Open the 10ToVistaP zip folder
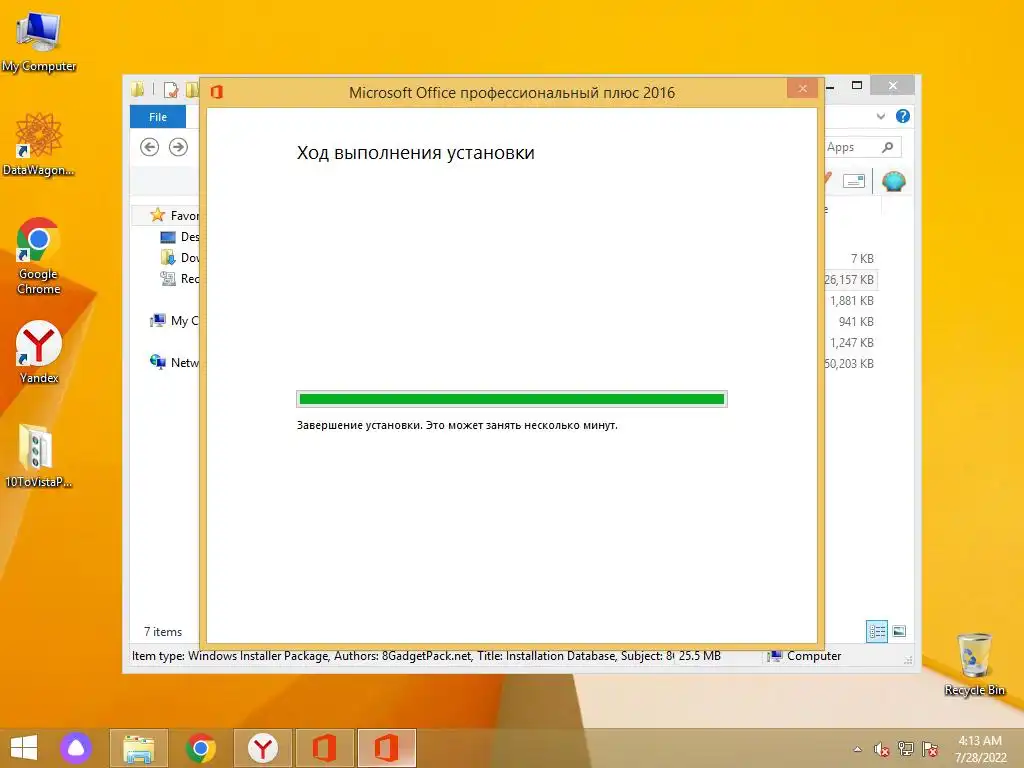1024x768 pixels. pos(39,456)
